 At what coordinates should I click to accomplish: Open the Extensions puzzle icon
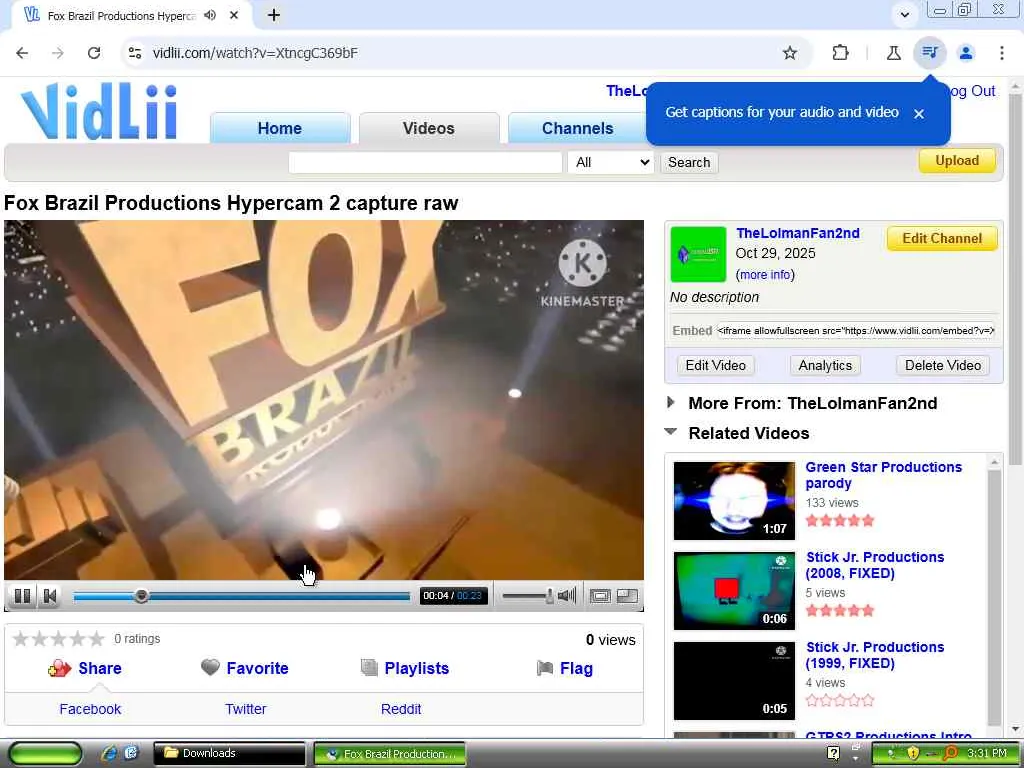(x=840, y=52)
